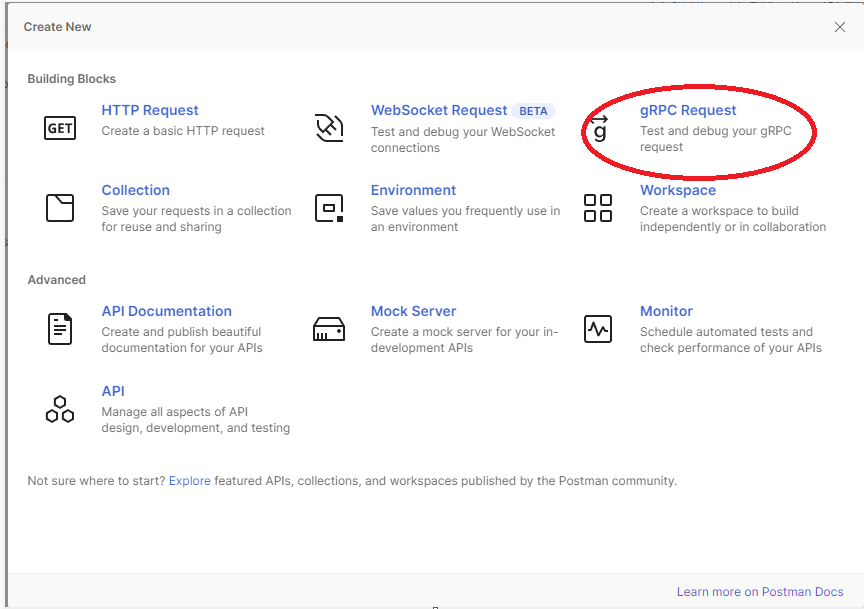The height and width of the screenshot is (609, 864).
Task: Open the API Documentation option
Action: coord(166,311)
